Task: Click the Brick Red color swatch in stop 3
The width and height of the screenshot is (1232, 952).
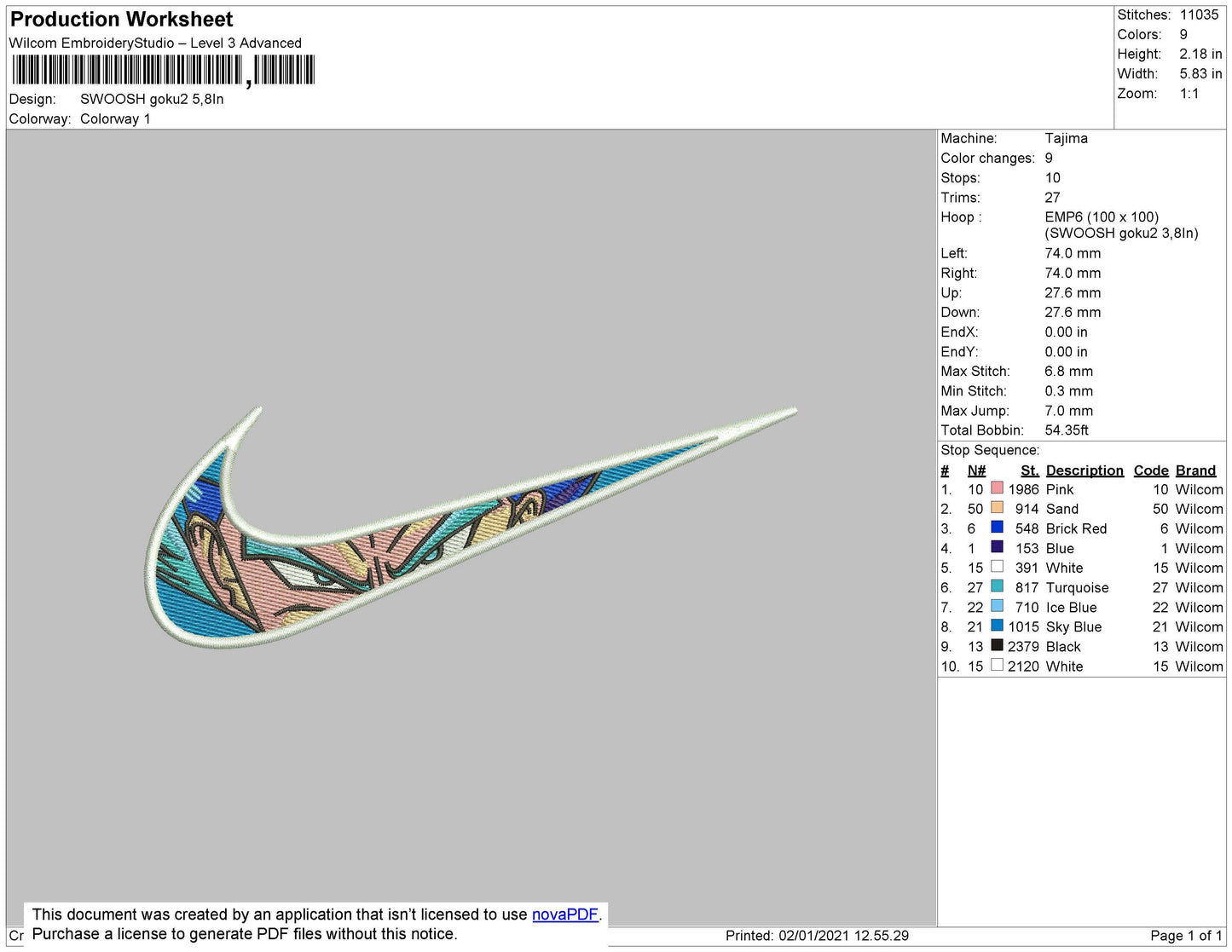Action: click(997, 528)
